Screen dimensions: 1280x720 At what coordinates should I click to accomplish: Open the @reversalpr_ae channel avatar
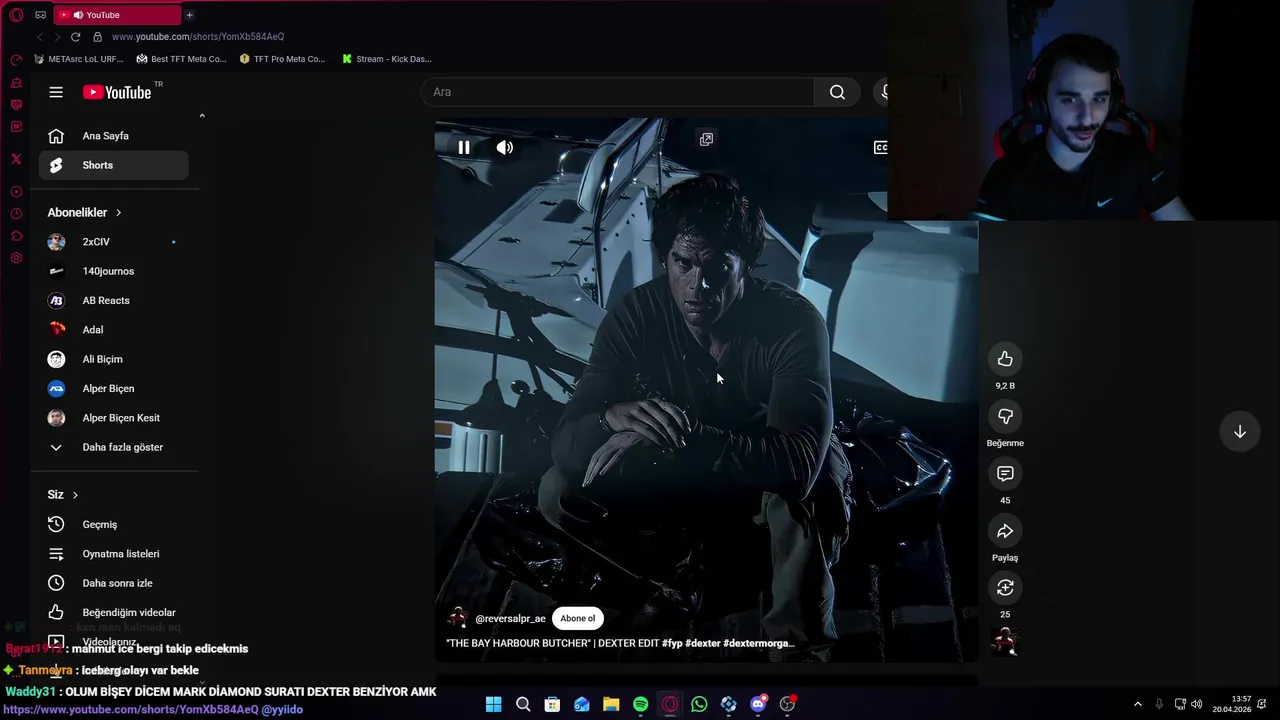coord(458,618)
